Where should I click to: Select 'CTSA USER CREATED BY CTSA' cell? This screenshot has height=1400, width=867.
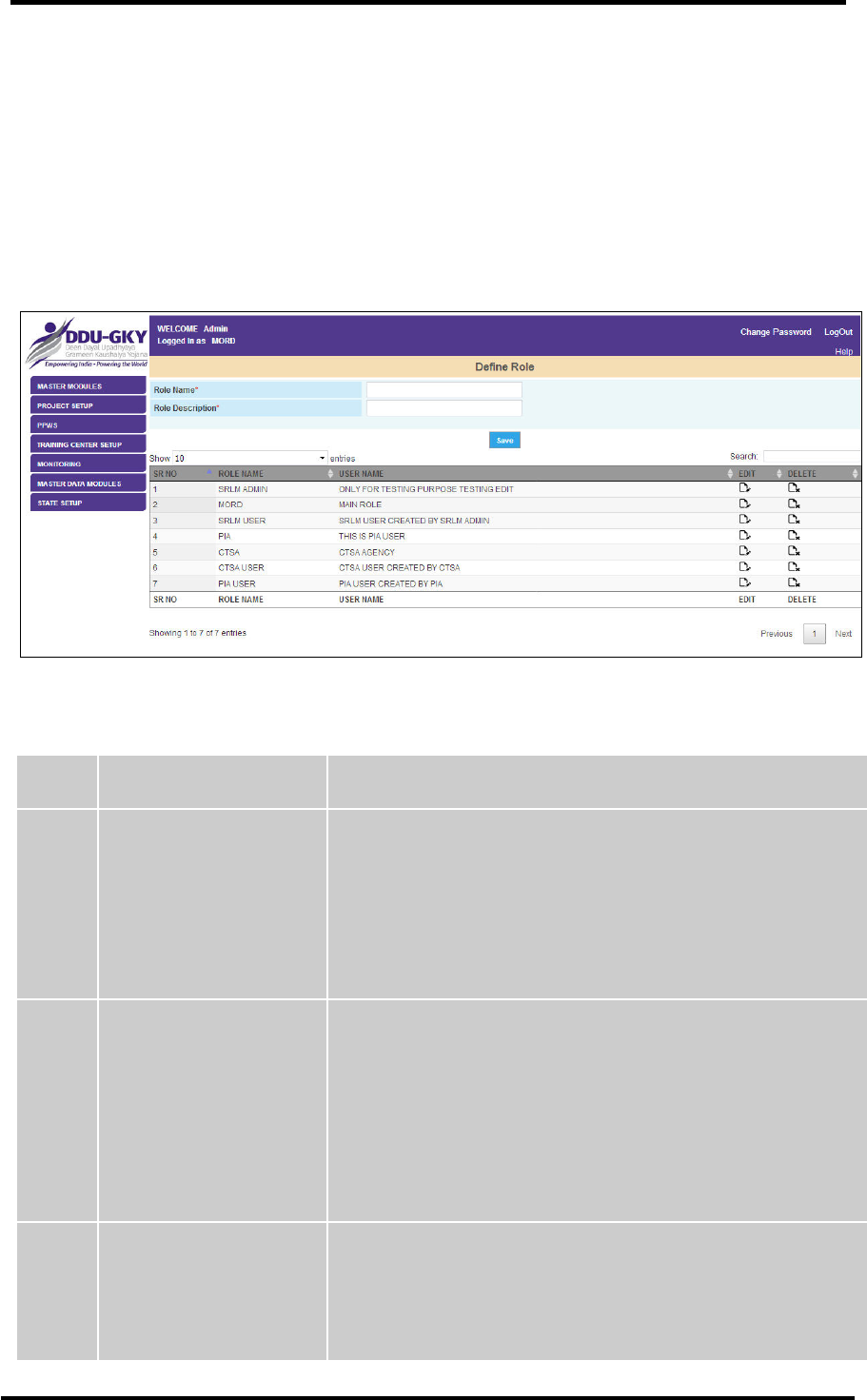pyautogui.click(x=400, y=567)
